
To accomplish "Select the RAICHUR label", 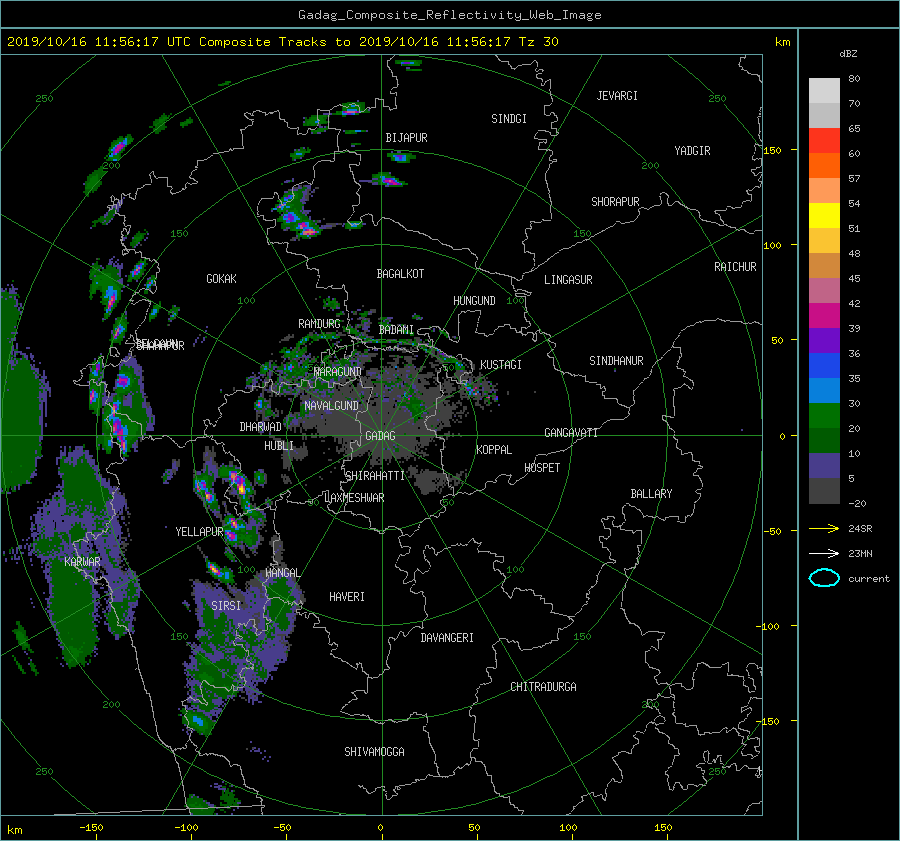I will pos(735,267).
